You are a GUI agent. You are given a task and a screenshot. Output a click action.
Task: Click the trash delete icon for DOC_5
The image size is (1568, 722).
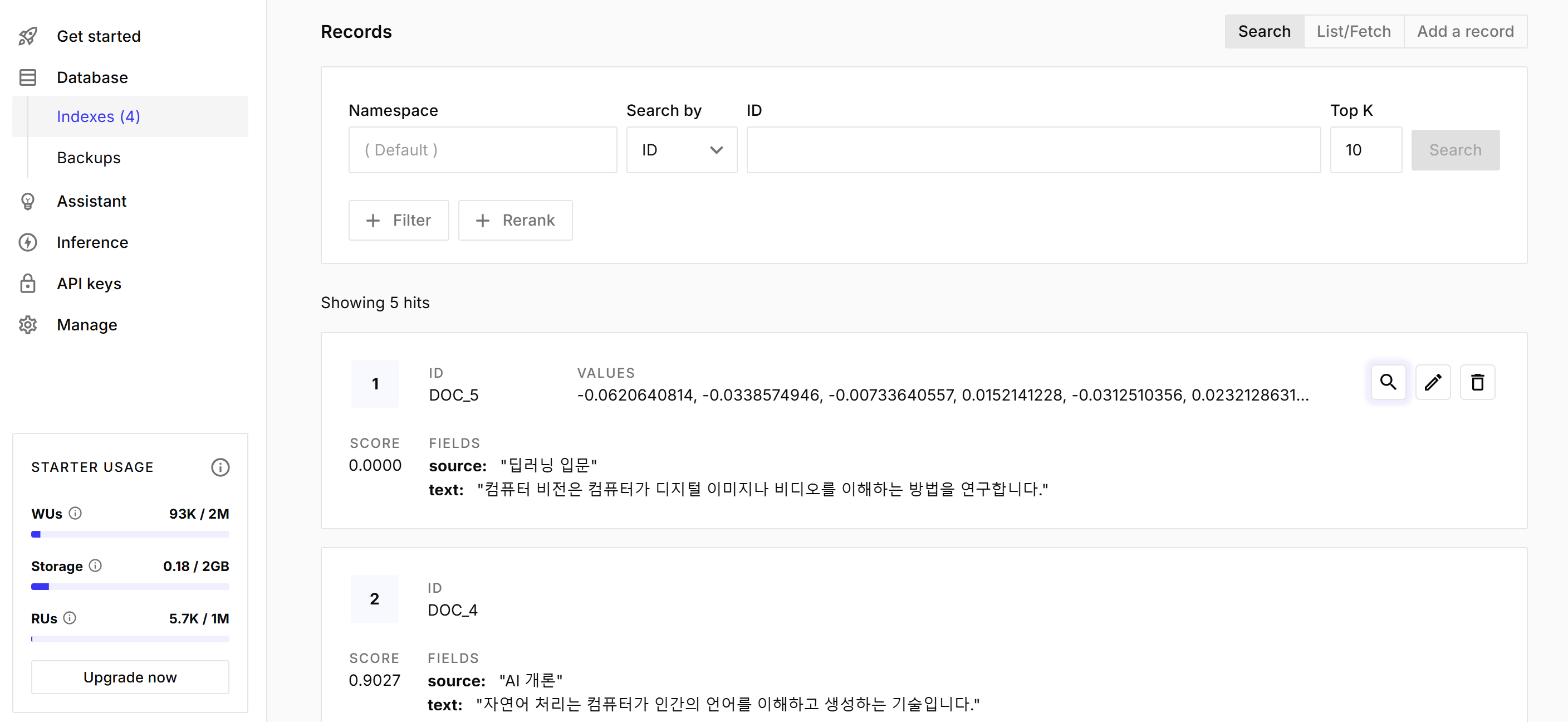coord(1477,382)
